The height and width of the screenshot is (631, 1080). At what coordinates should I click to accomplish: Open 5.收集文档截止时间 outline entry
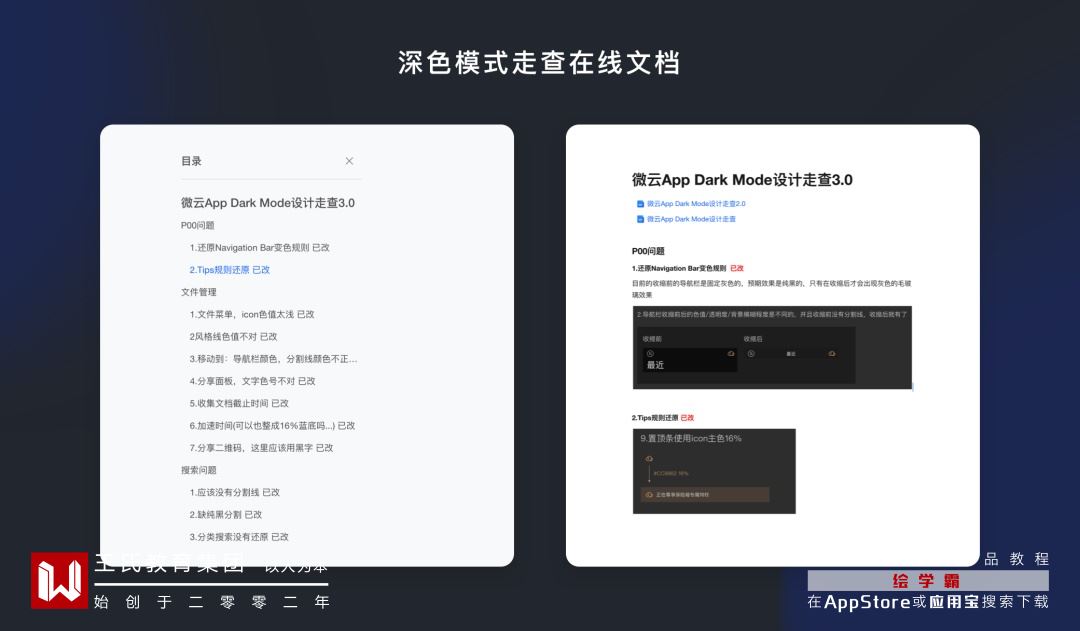pos(239,403)
